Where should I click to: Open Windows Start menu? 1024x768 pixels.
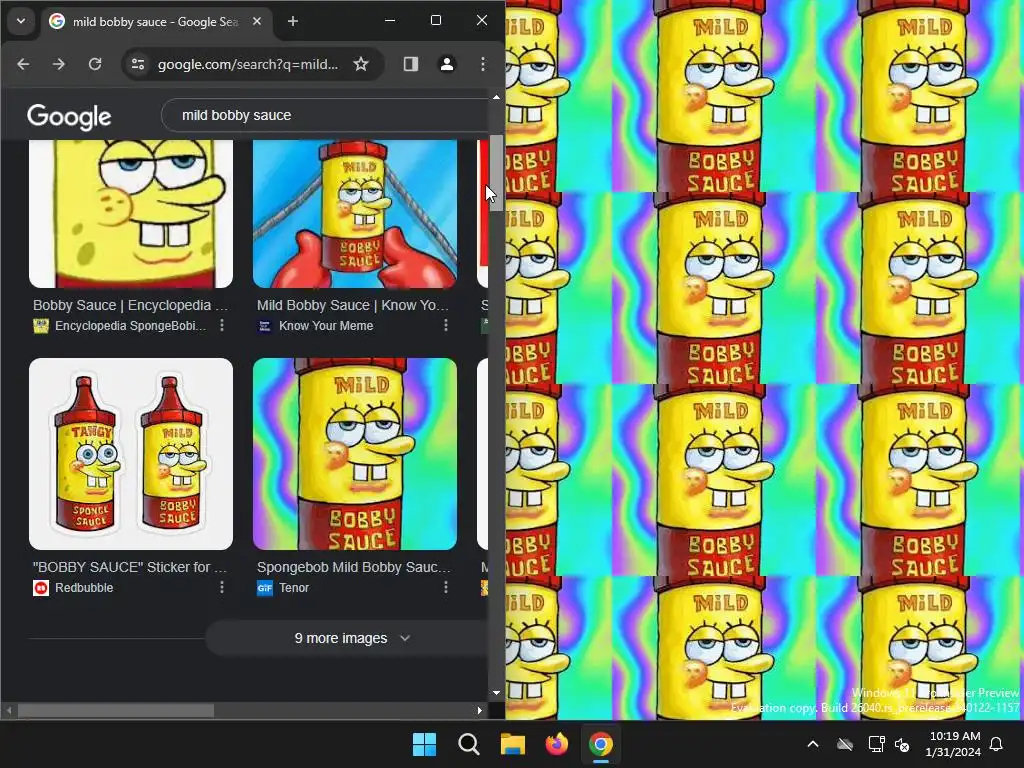coord(424,744)
